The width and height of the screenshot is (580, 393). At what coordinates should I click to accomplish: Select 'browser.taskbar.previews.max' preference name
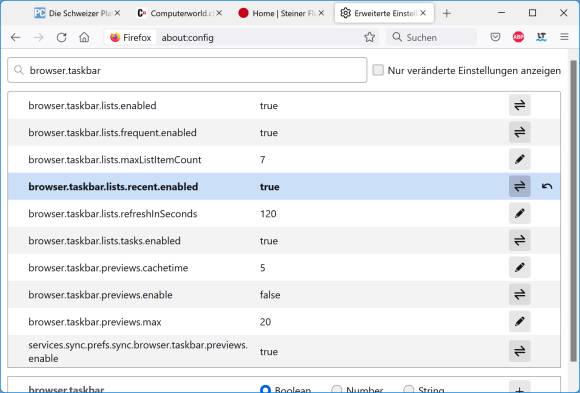click(95, 322)
